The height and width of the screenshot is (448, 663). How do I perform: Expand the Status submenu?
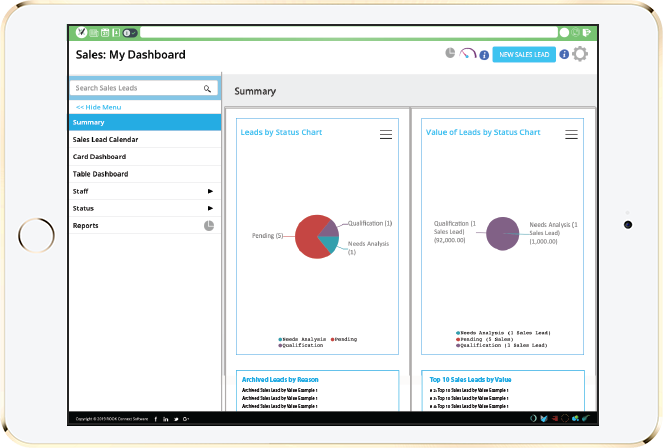[210, 208]
